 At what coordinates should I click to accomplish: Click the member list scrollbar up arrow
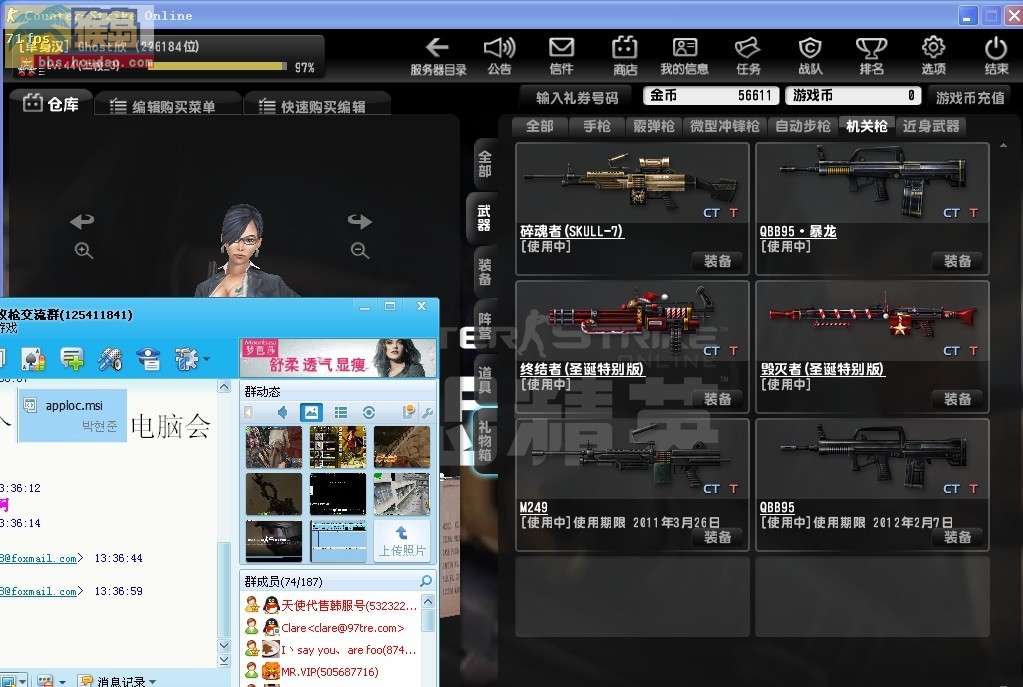tap(428, 601)
